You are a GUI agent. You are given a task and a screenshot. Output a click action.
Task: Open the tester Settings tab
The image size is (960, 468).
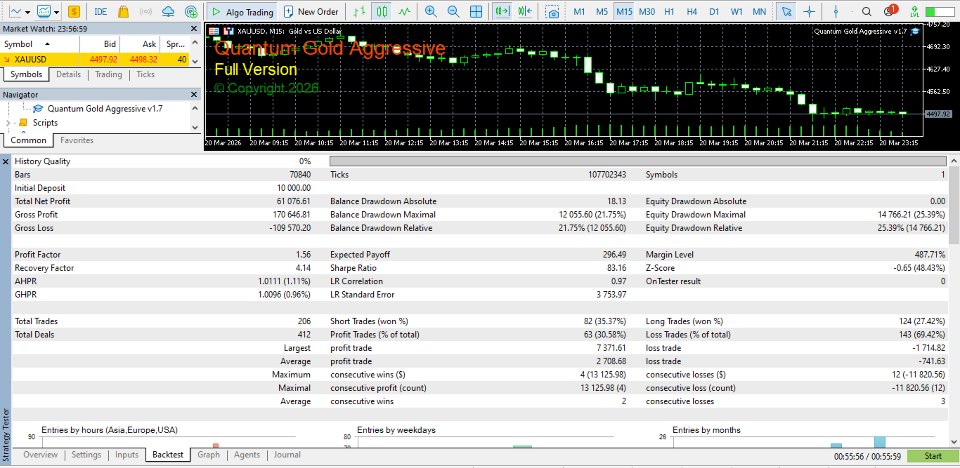tap(86, 455)
